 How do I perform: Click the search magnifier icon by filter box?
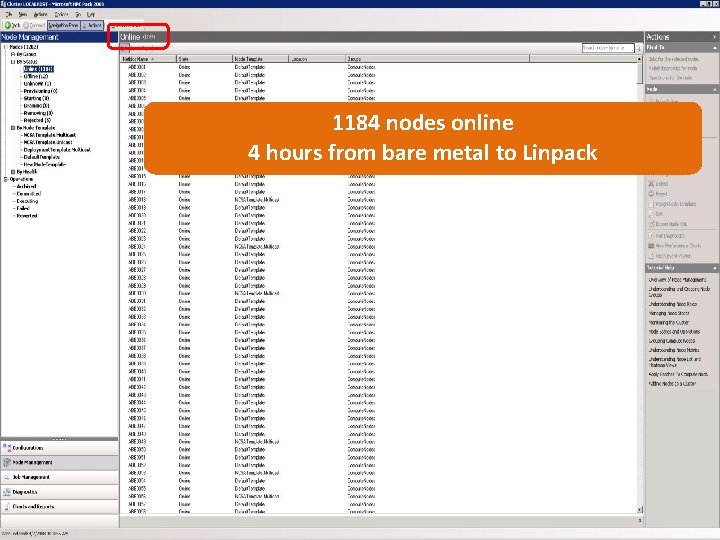[x=638, y=48]
